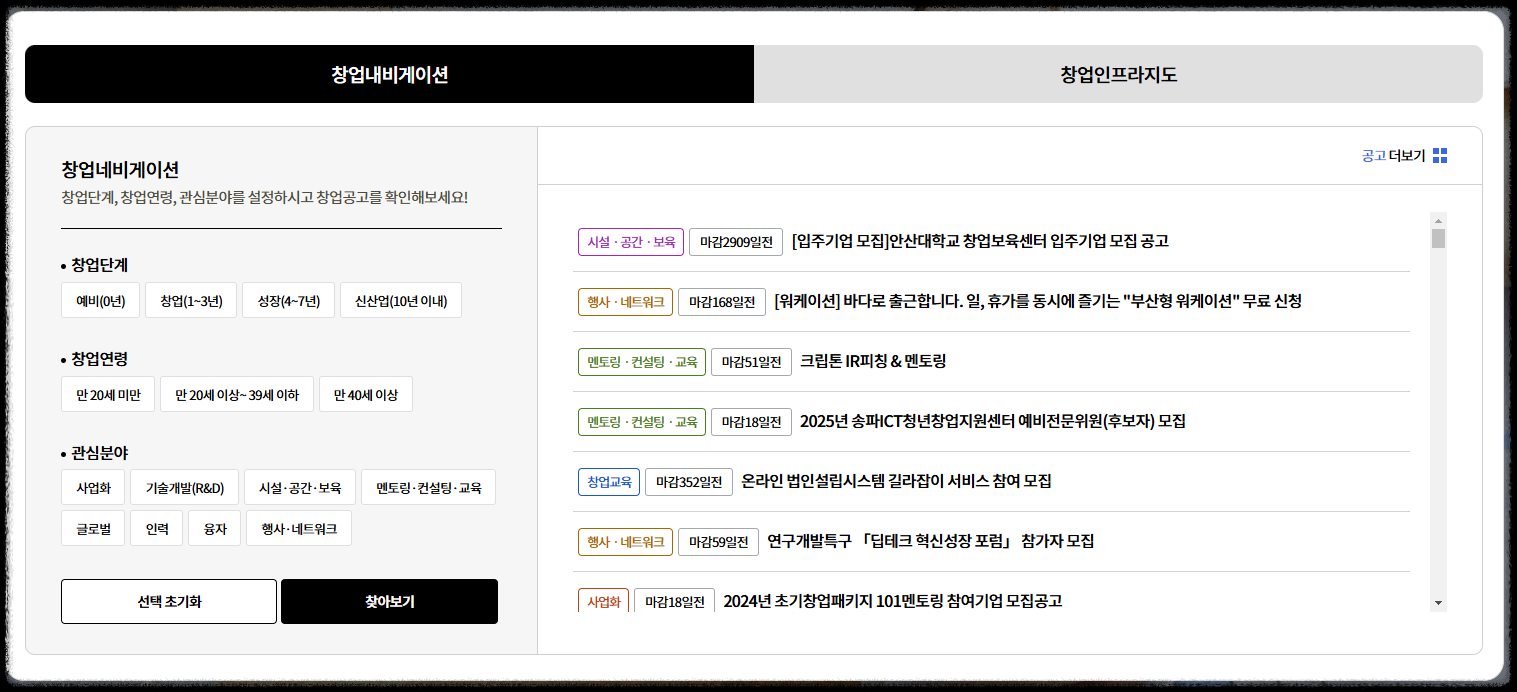The image size is (1517, 692).
Task: Select the 창업내비게이션 tab
Action: [389, 74]
